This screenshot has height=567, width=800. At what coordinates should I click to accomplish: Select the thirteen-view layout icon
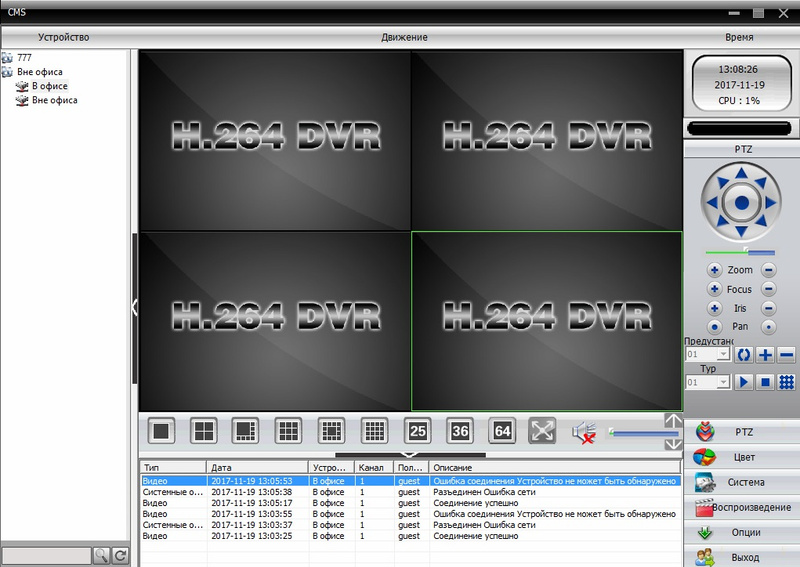331,431
